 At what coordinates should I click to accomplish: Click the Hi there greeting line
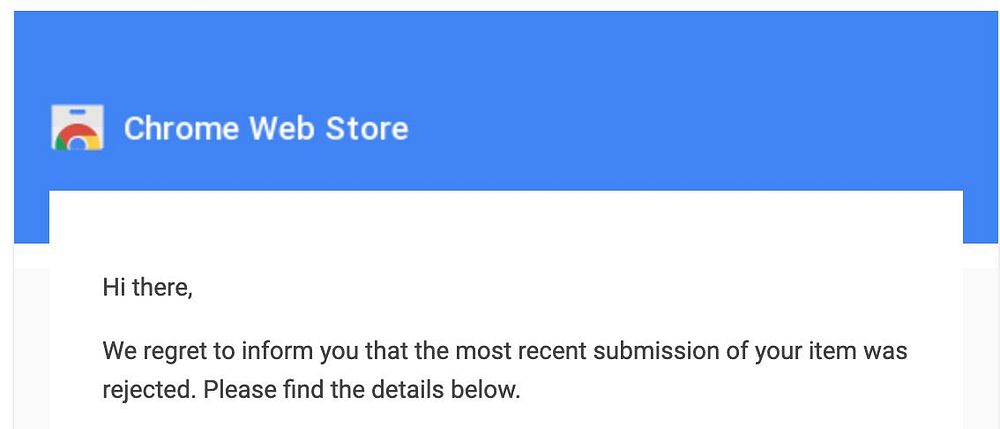click(x=147, y=287)
